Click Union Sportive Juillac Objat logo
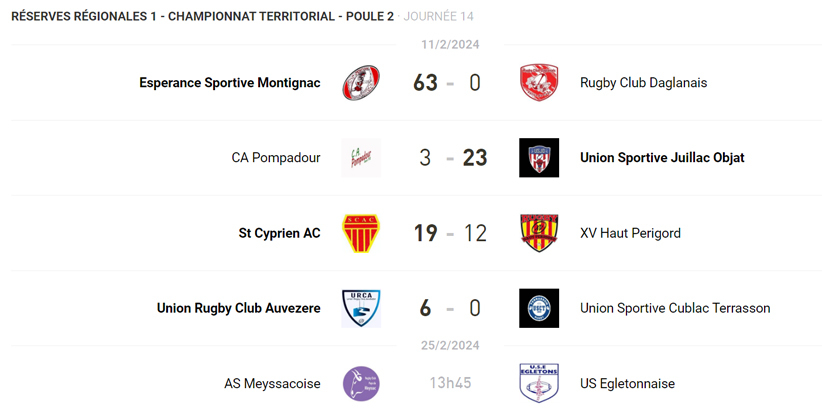The image size is (822, 415). coord(539,158)
